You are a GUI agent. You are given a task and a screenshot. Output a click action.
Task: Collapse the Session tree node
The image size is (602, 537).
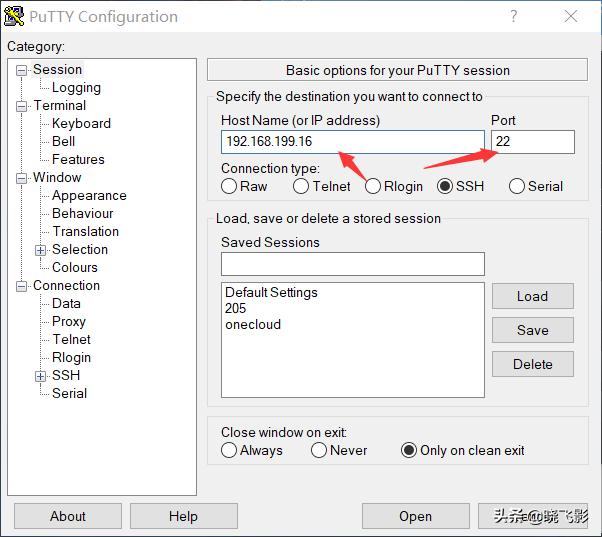22,70
